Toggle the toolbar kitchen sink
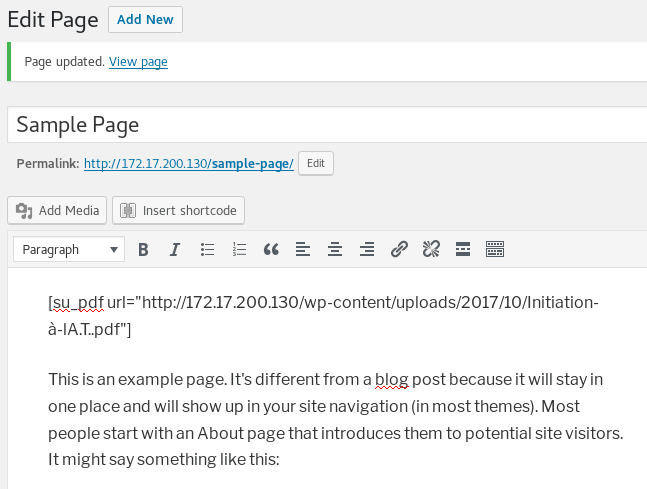This screenshot has width=647, height=489. point(495,249)
